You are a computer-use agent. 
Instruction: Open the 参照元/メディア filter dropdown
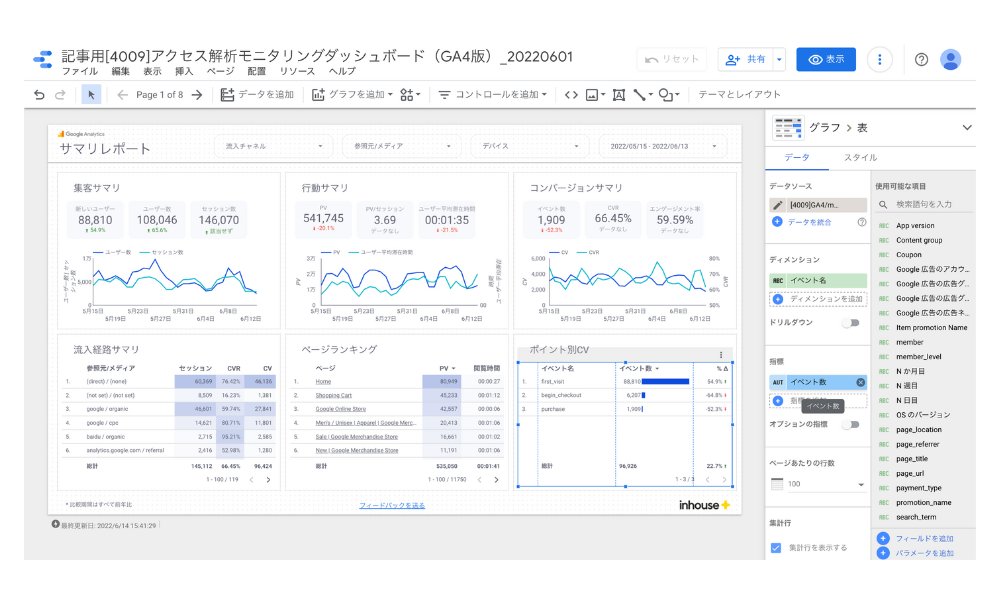click(x=402, y=147)
